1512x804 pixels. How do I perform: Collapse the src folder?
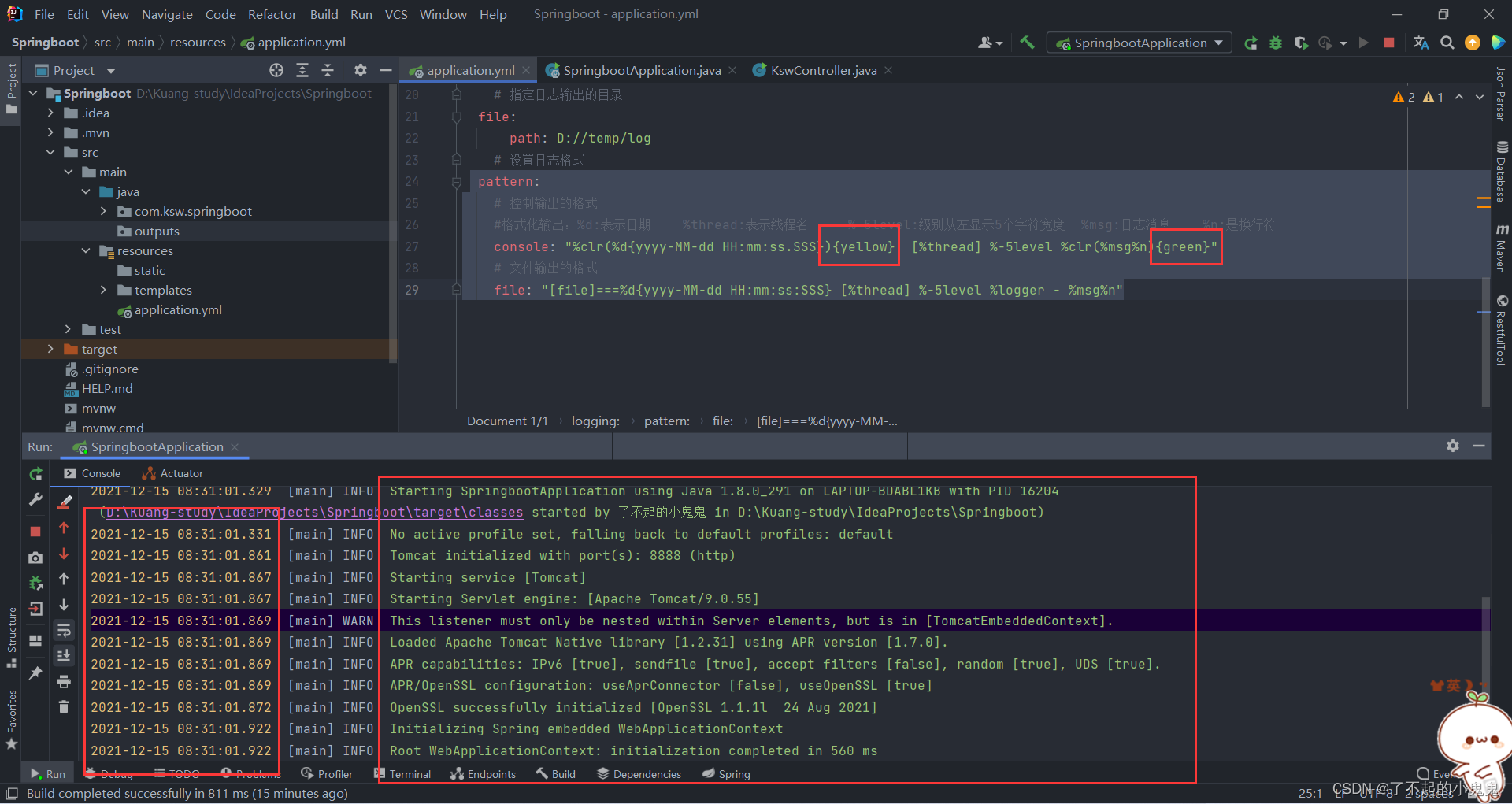coord(50,152)
